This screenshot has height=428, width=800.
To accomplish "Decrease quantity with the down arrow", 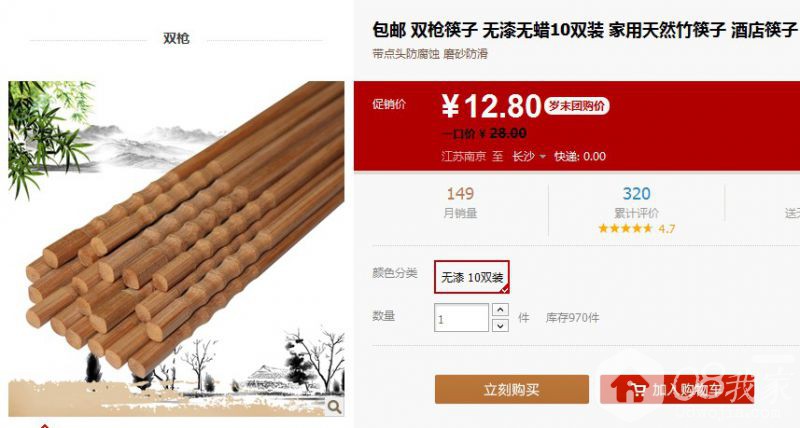I will coord(500,325).
